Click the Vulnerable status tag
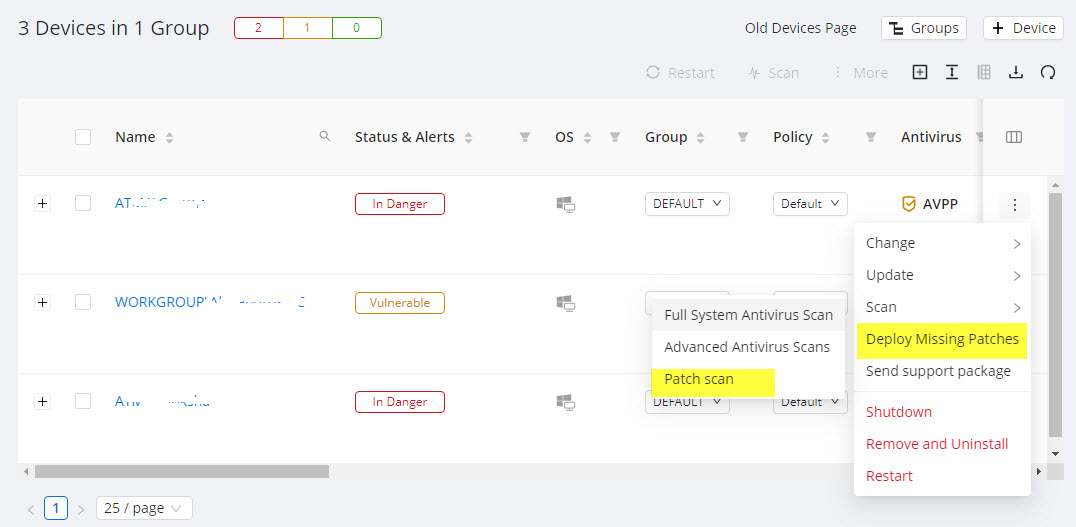This screenshot has width=1076, height=527. tap(399, 303)
